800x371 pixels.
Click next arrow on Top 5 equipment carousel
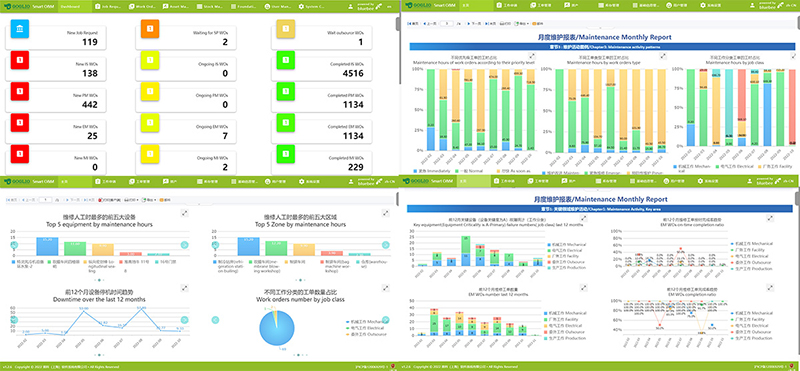click(x=185, y=245)
